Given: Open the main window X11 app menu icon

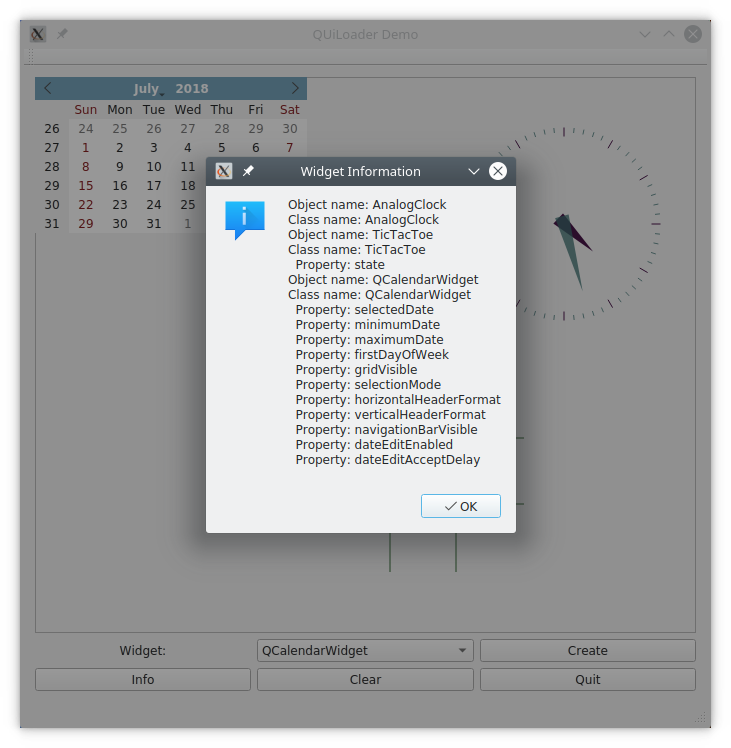Looking at the screenshot, I should [x=38, y=34].
